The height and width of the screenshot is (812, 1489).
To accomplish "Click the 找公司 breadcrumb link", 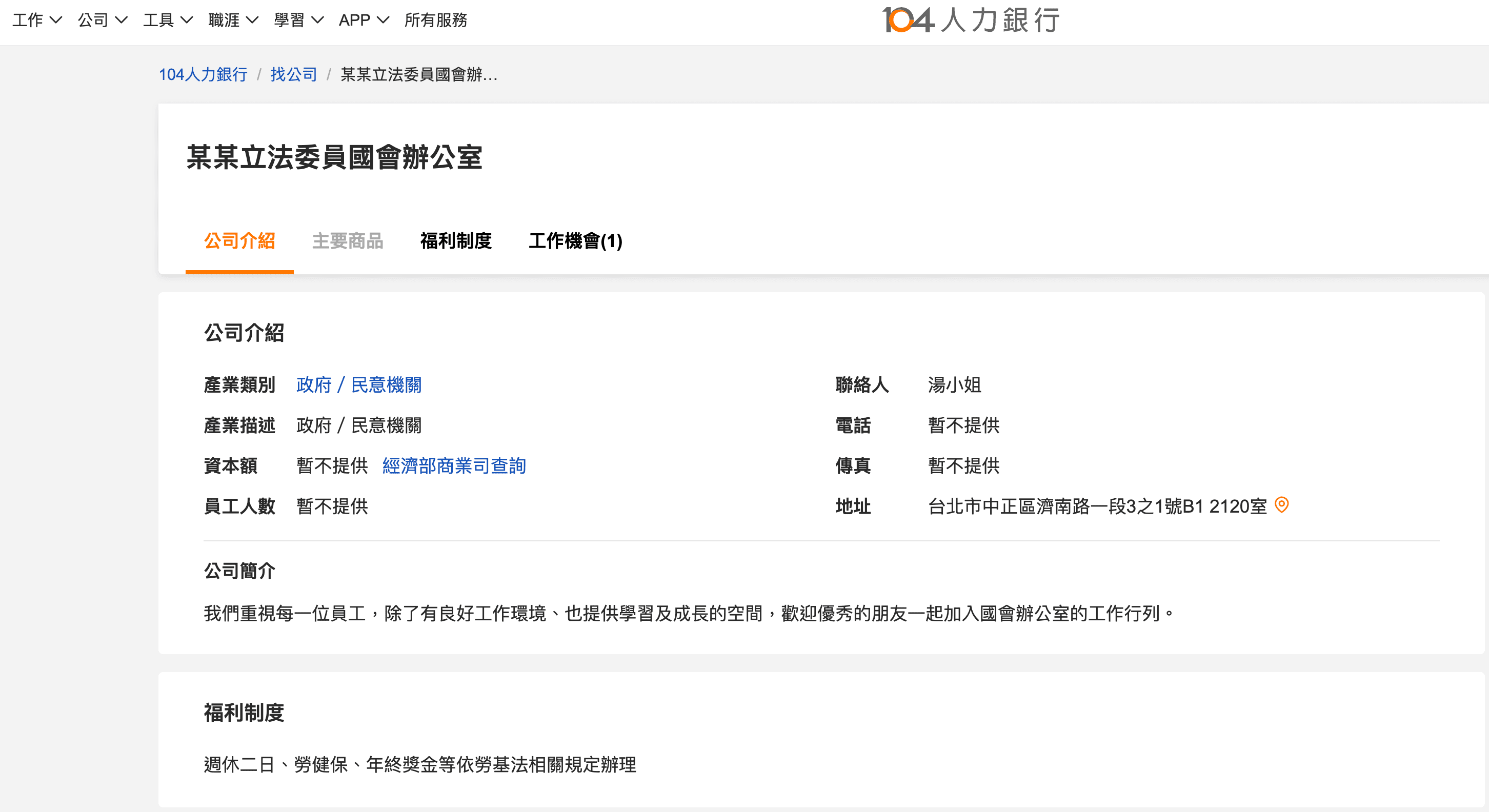I will click(294, 74).
